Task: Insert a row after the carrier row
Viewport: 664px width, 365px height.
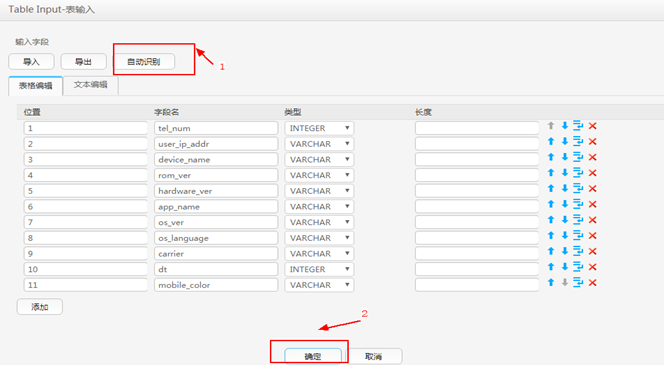Action: (578, 251)
